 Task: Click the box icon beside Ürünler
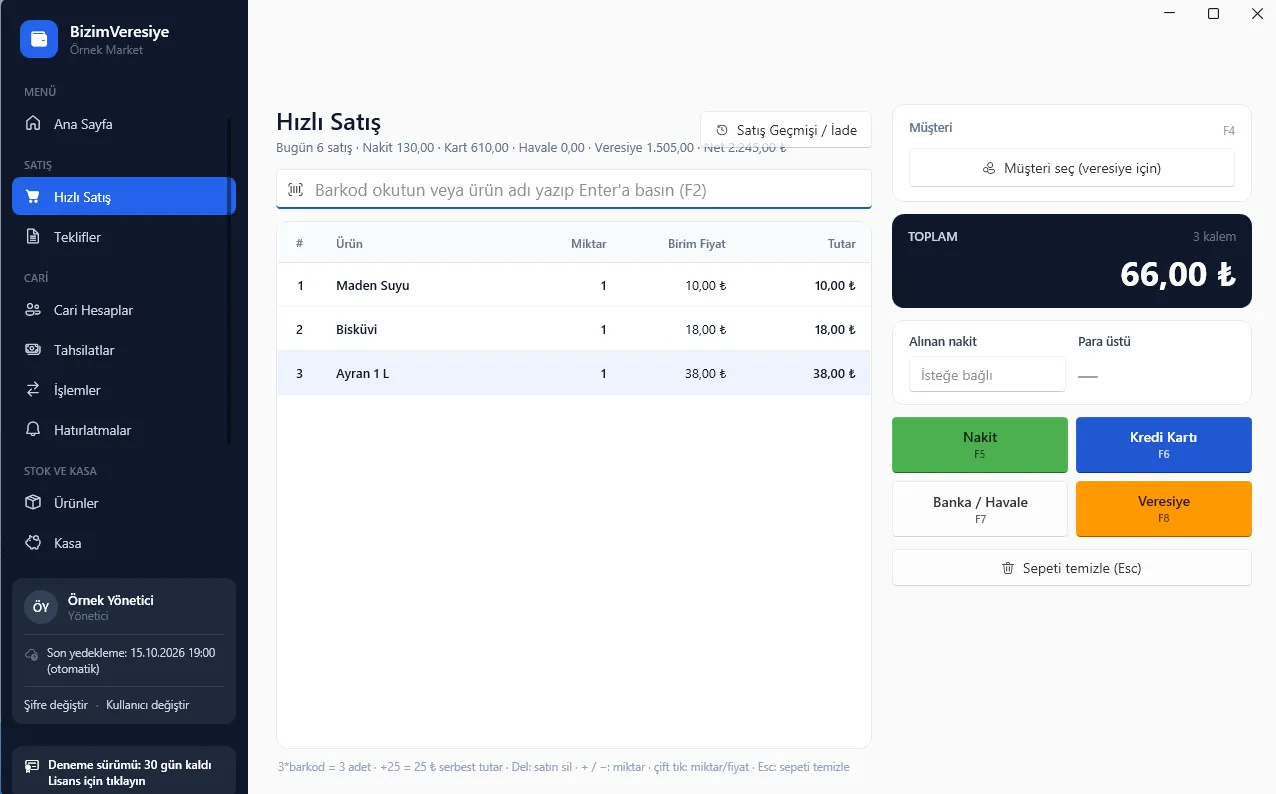tap(33, 503)
